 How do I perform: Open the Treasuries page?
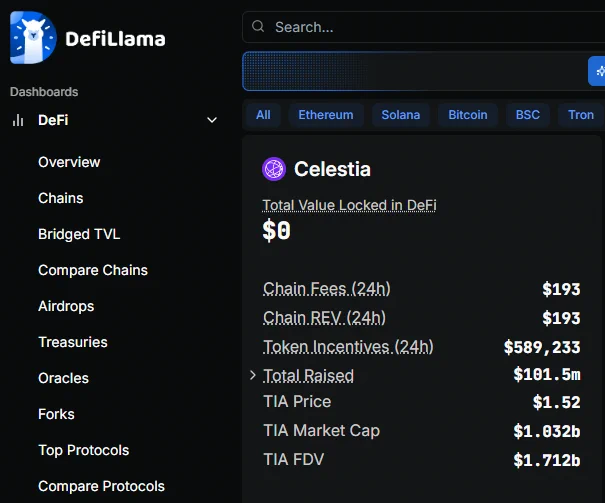tap(73, 342)
